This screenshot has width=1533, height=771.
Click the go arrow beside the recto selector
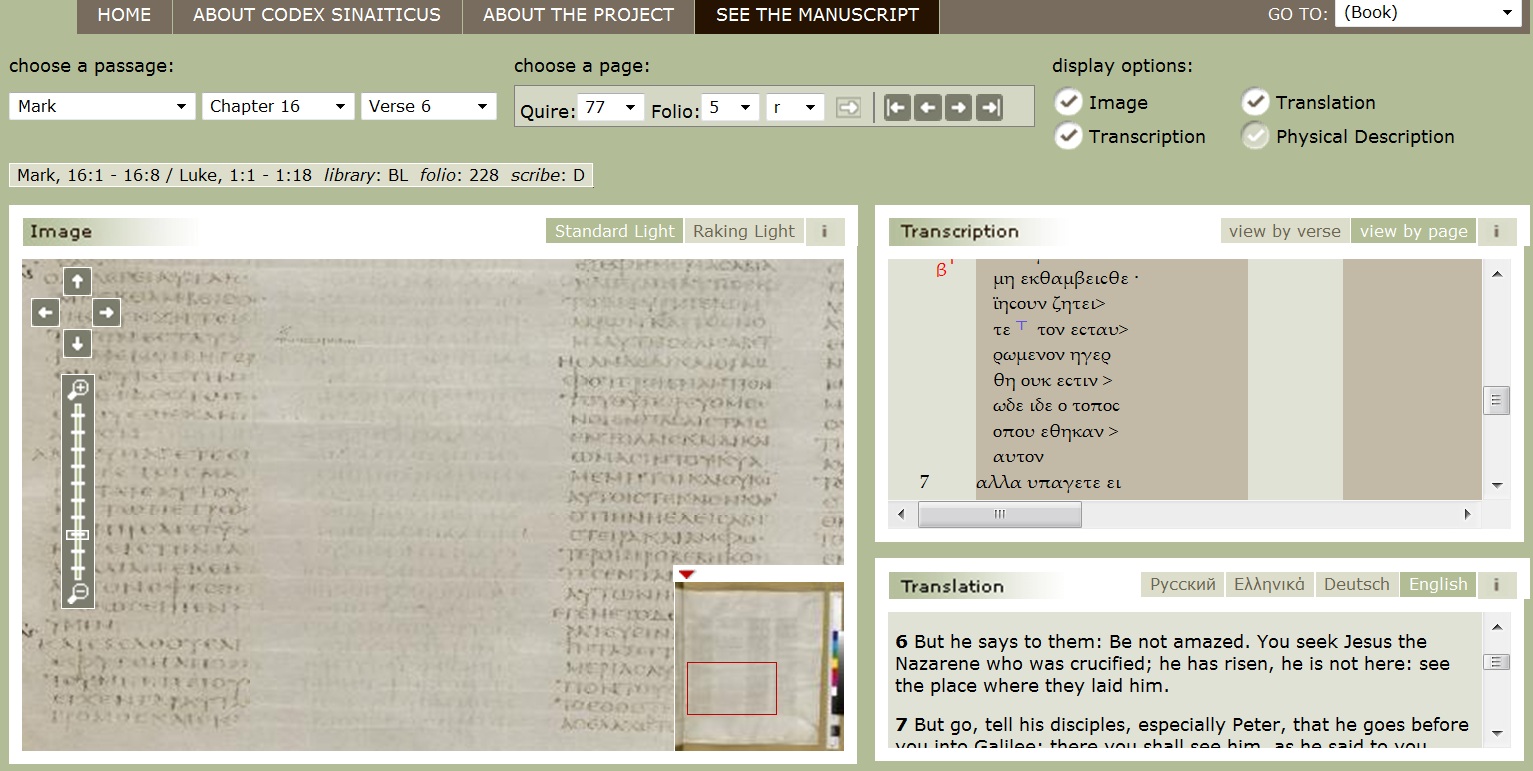coord(848,107)
